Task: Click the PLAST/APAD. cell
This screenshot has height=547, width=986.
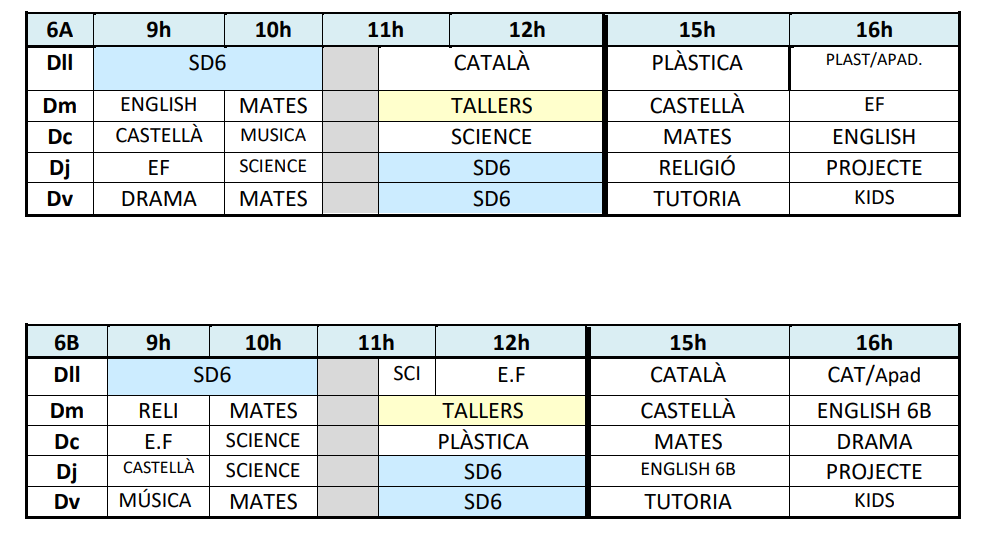Action: tap(873, 61)
